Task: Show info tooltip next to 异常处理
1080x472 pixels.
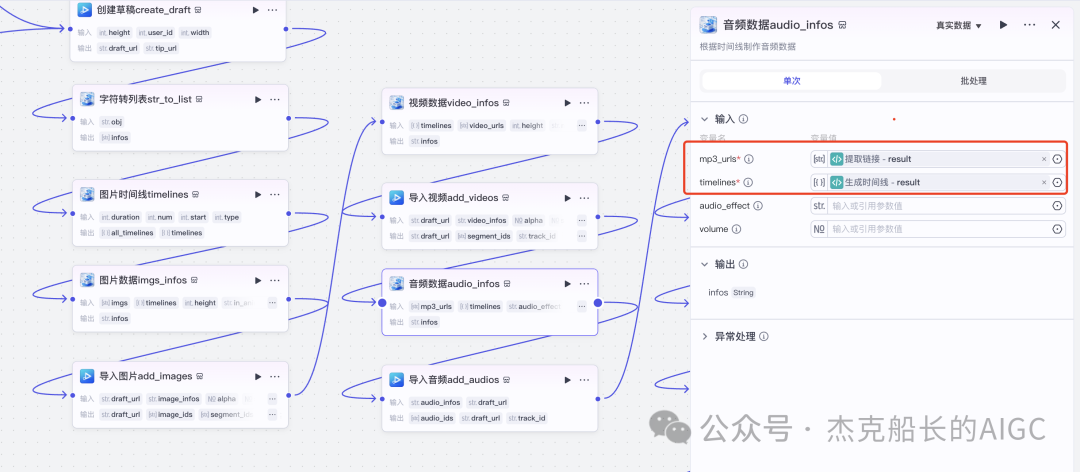Action: tap(764, 336)
